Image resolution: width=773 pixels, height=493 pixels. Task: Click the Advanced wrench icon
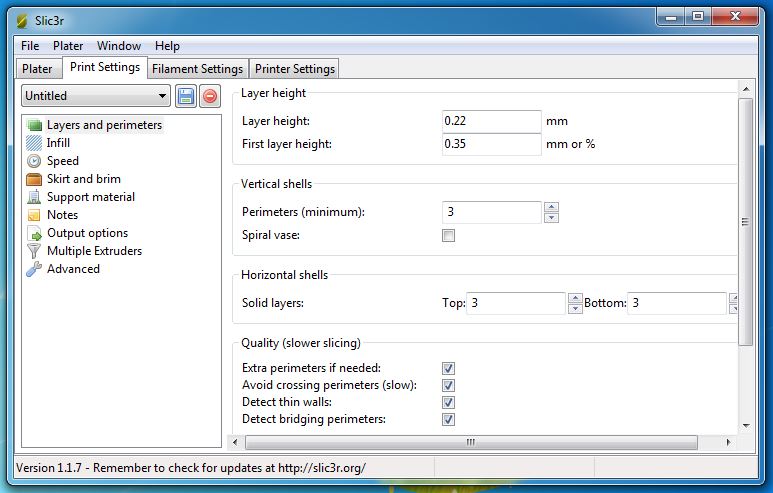(34, 269)
